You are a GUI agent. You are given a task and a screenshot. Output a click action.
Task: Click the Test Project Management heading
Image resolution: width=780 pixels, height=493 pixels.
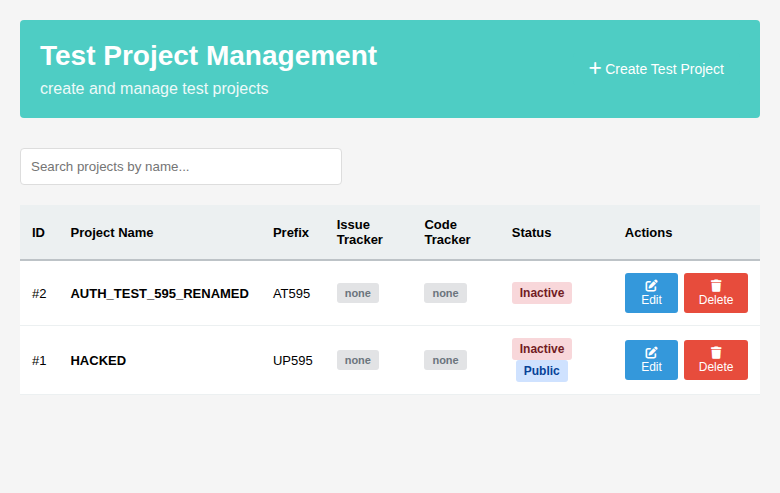tap(208, 55)
